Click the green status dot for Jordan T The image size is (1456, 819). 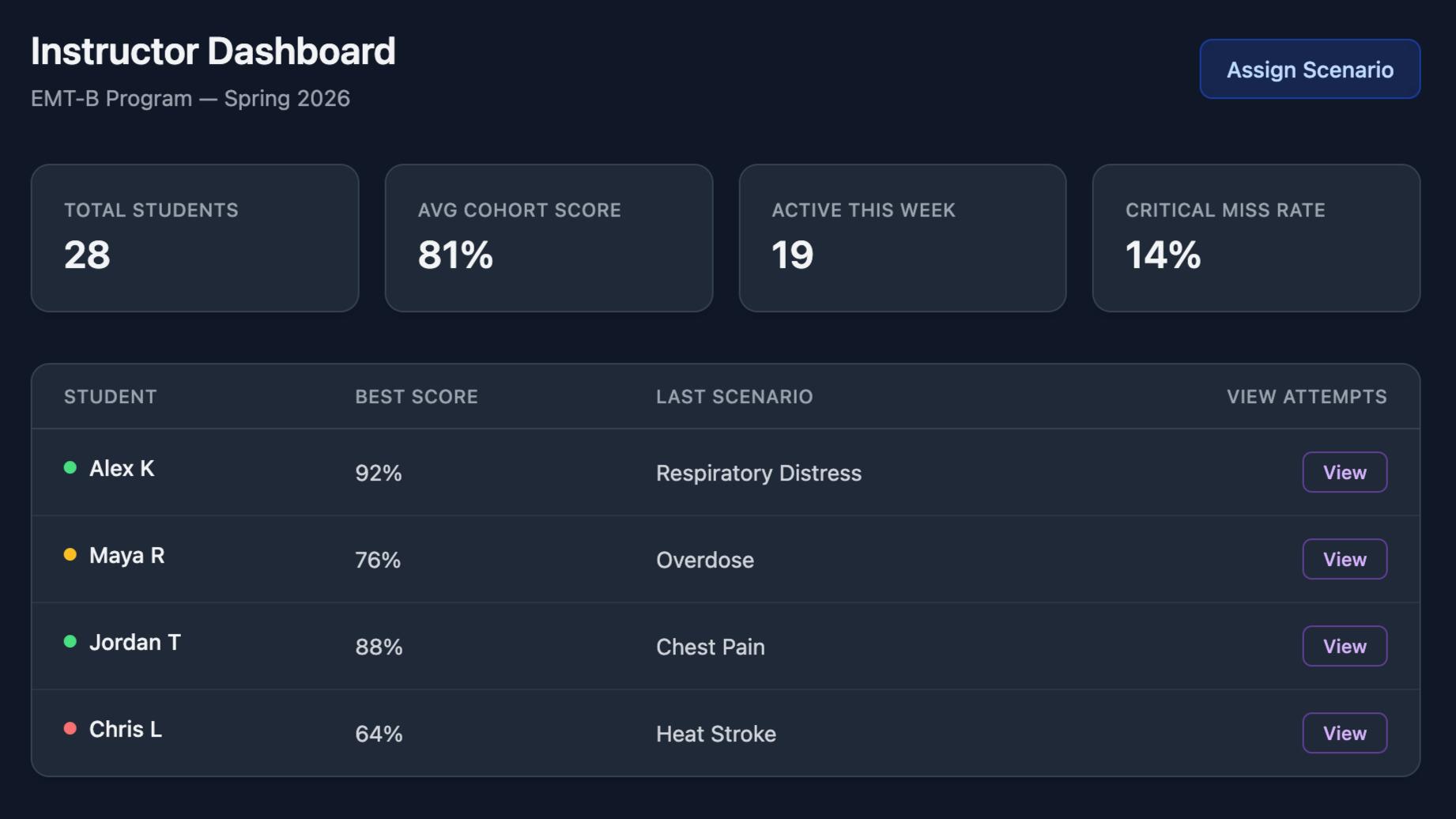70,640
